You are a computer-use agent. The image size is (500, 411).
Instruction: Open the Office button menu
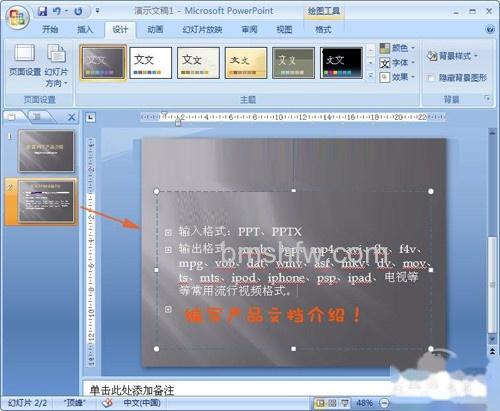pos(17,17)
